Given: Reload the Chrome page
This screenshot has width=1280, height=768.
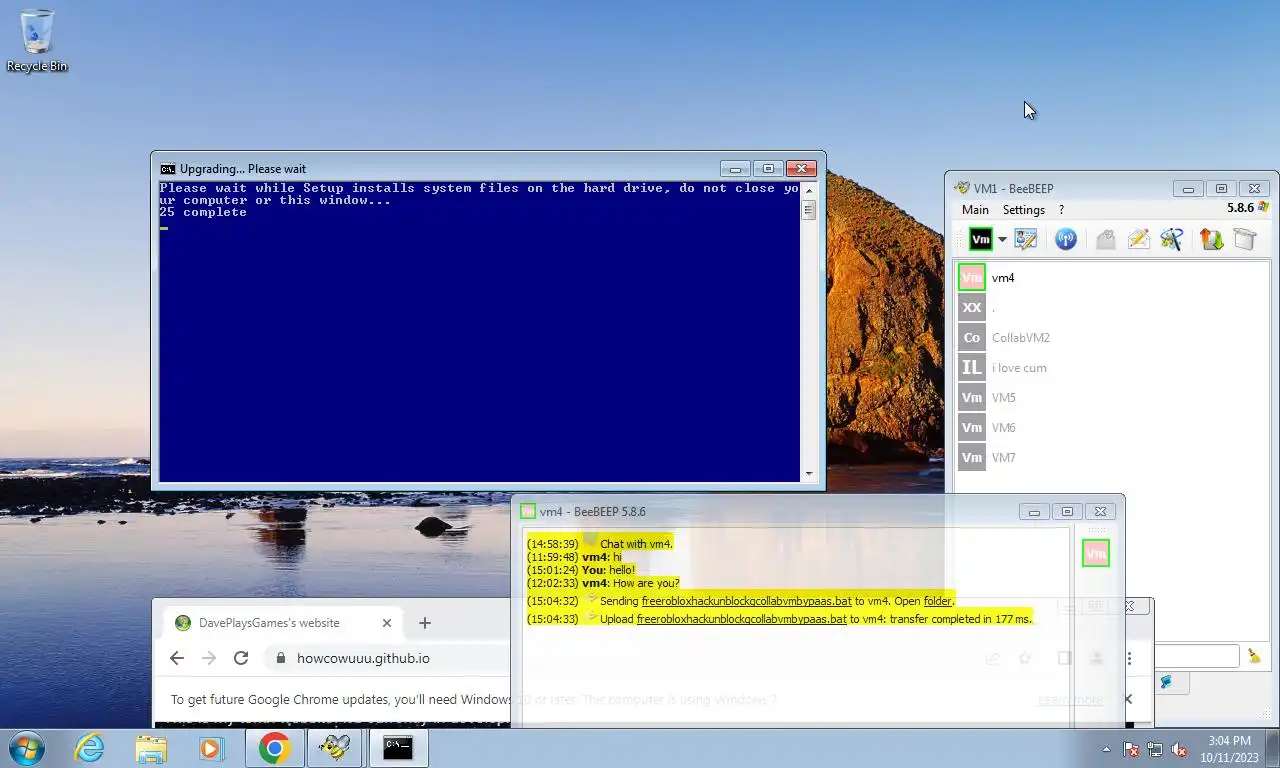Looking at the screenshot, I should (x=241, y=658).
